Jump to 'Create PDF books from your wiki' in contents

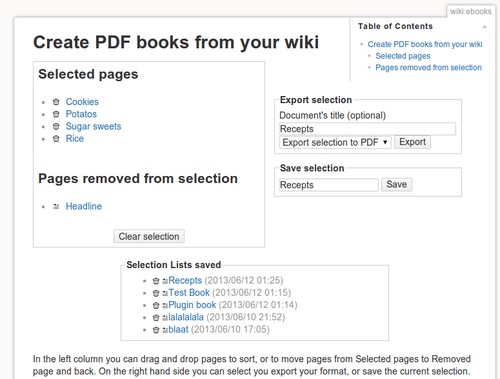(x=425, y=44)
